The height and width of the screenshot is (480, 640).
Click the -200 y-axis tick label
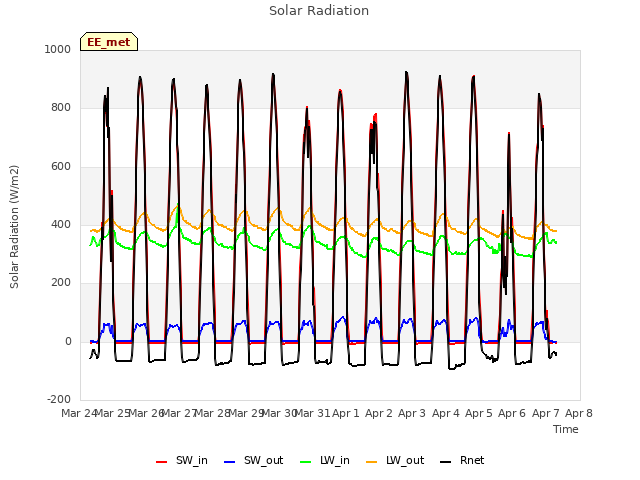(59, 400)
